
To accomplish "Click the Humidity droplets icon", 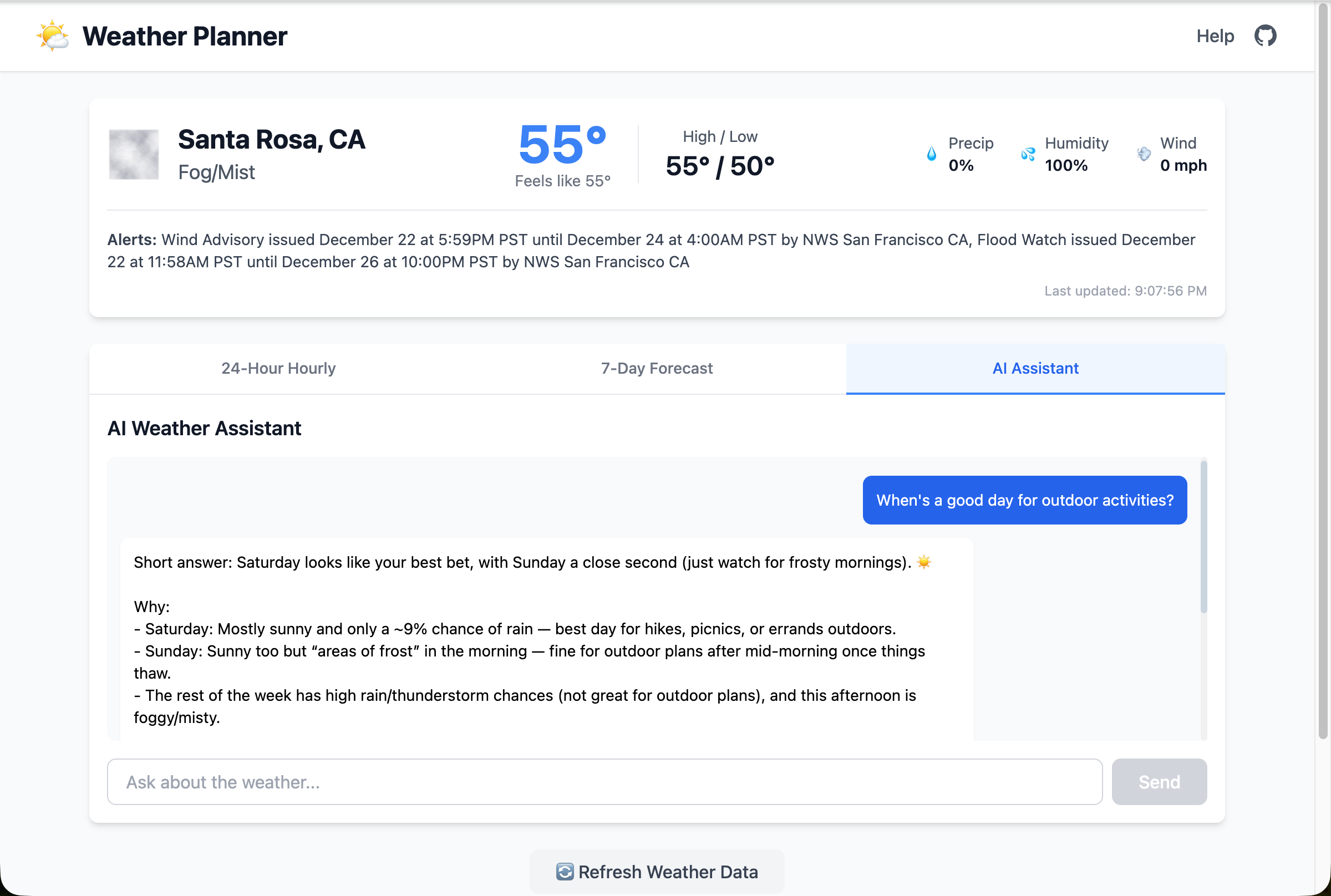I will [1028, 154].
